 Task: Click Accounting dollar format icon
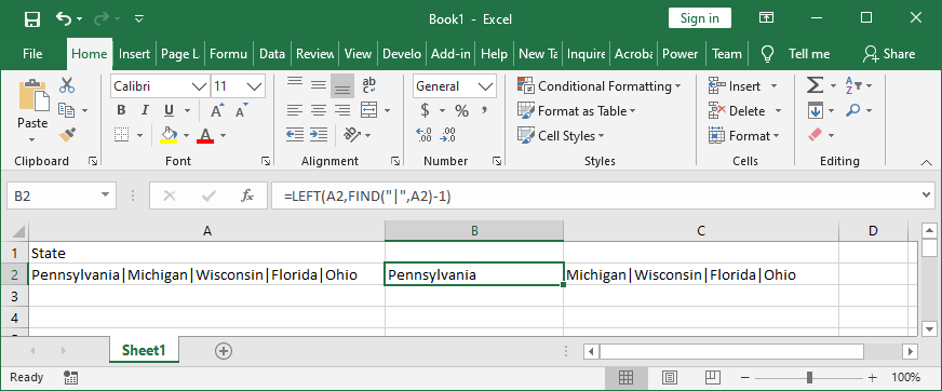(425, 111)
